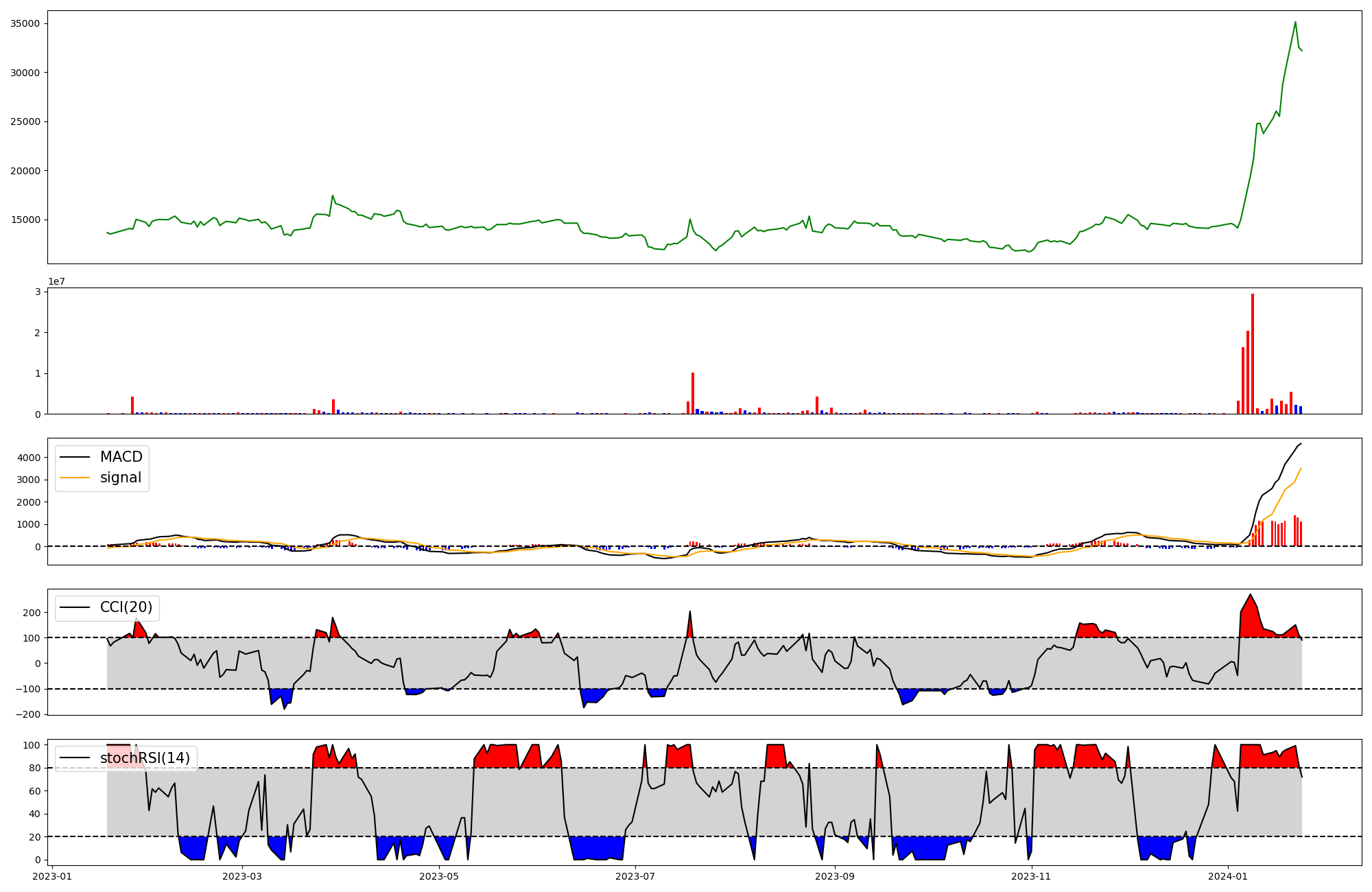Image resolution: width=1372 pixels, height=892 pixels.
Task: Click the 15000 price axis label
Action: click(25, 220)
